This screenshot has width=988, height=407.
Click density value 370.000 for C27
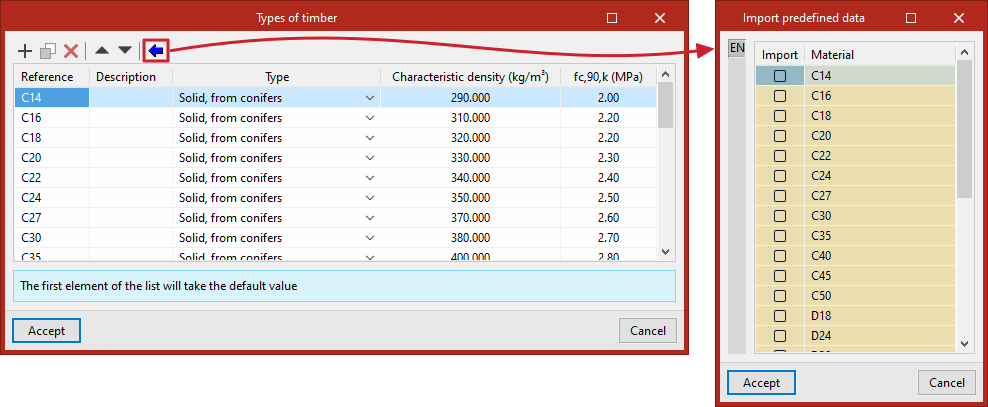[470, 218]
